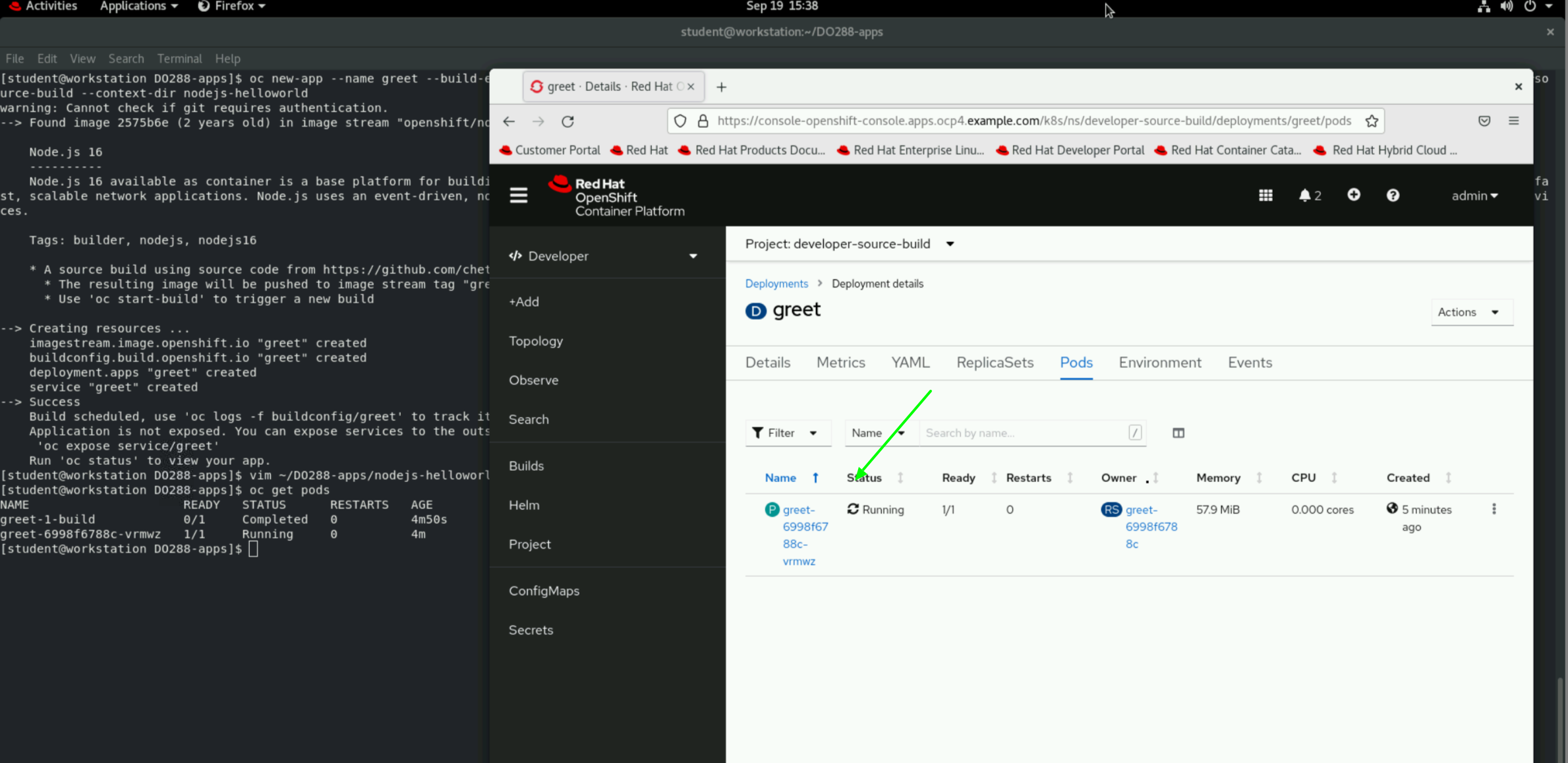Open the Actions dropdown for the greet deployment
Screen dimensions: 1568x763
click(x=1471, y=312)
